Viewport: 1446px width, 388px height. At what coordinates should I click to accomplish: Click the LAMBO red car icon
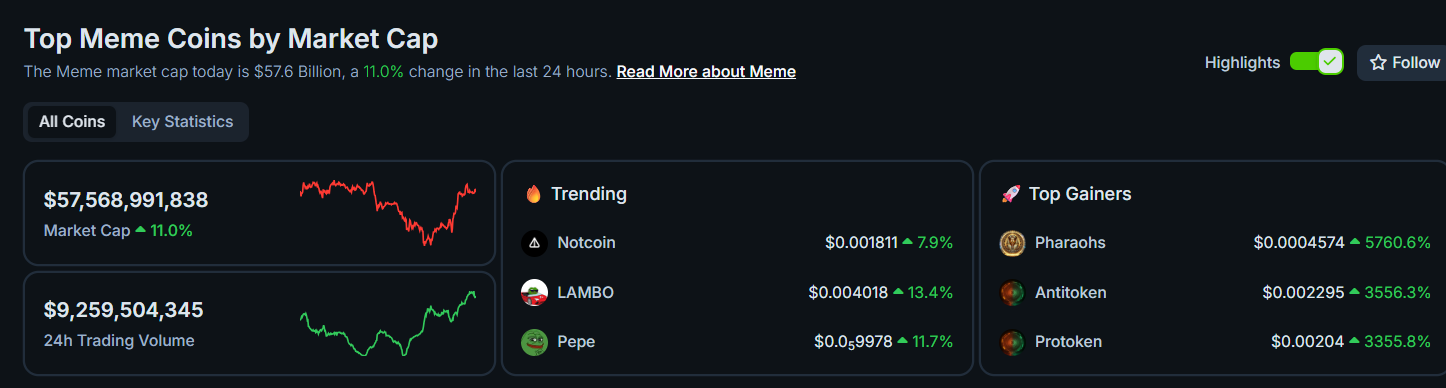click(x=534, y=293)
